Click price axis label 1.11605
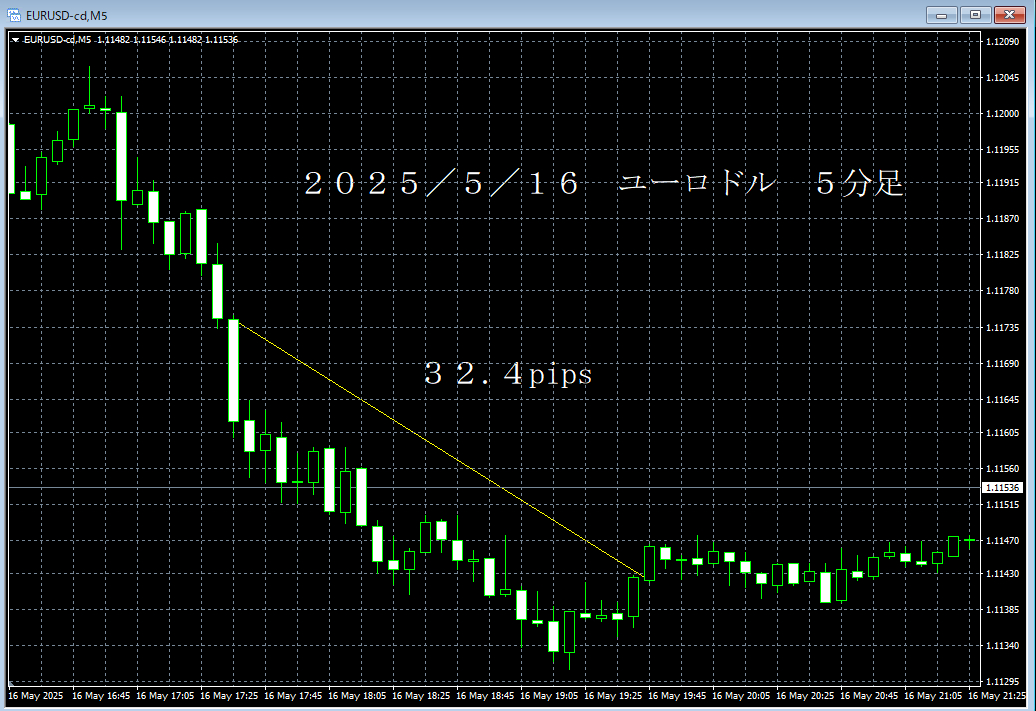Image resolution: width=1036 pixels, height=711 pixels. click(1002, 433)
